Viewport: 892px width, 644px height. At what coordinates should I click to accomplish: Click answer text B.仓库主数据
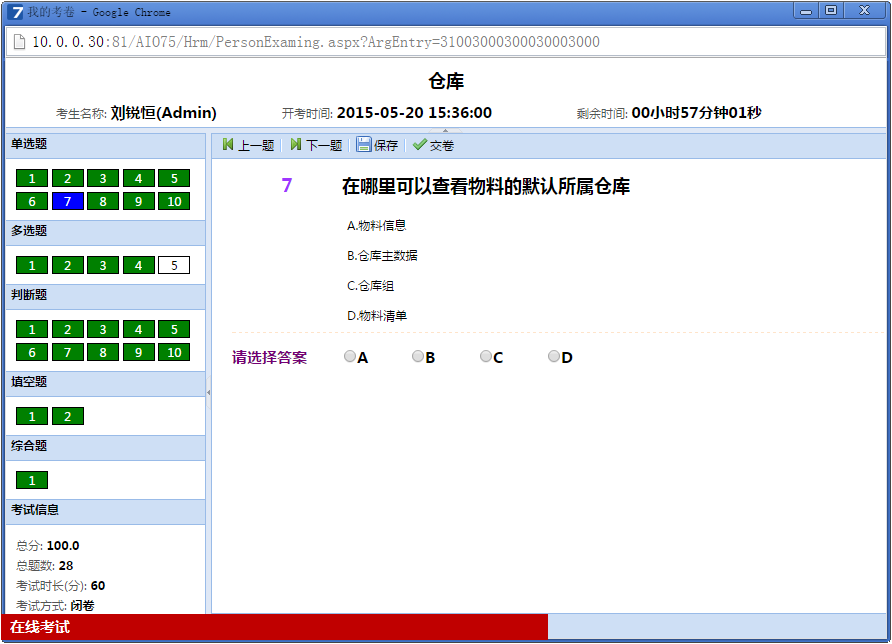click(382, 256)
